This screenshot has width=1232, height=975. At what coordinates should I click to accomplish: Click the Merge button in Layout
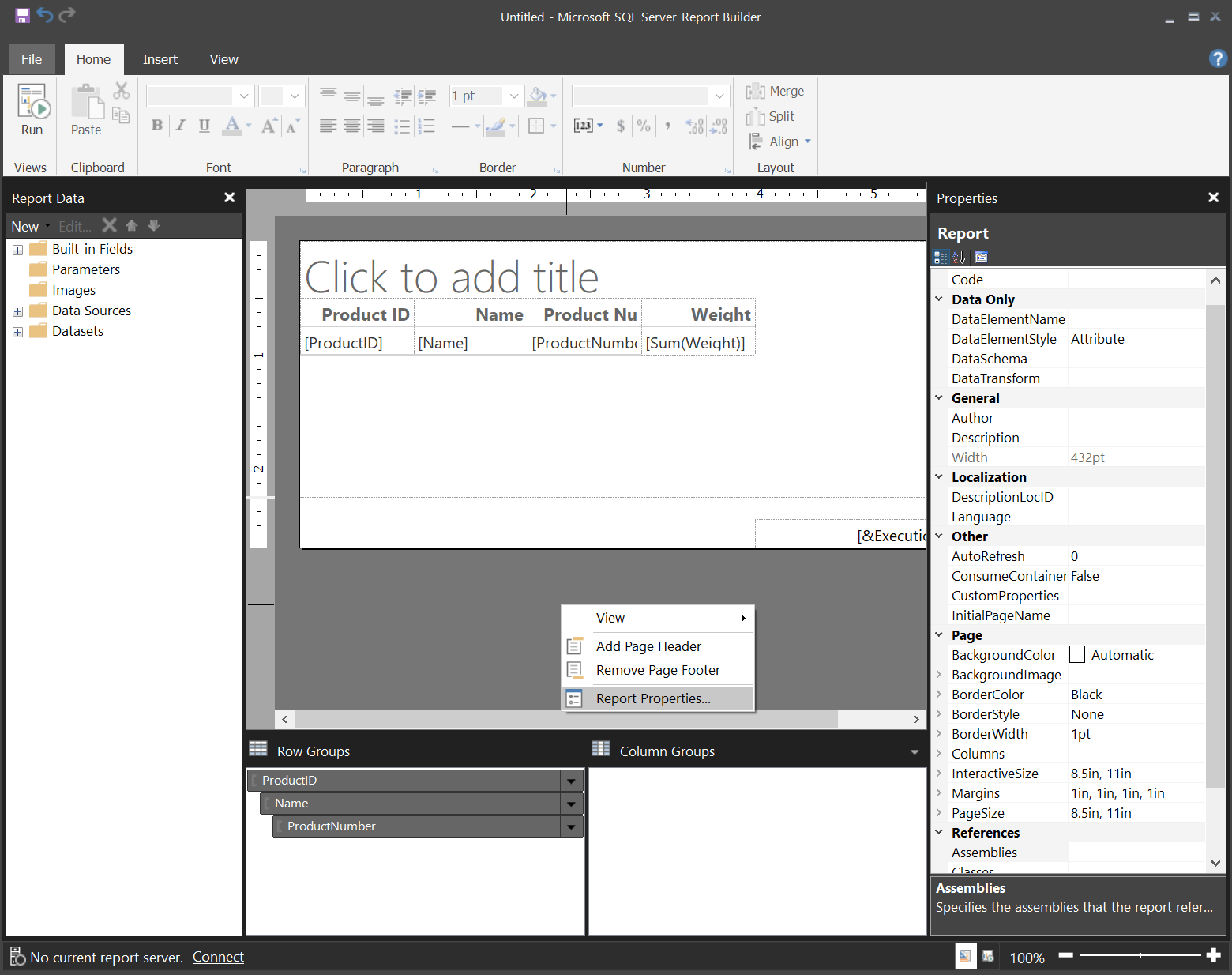tap(776, 91)
